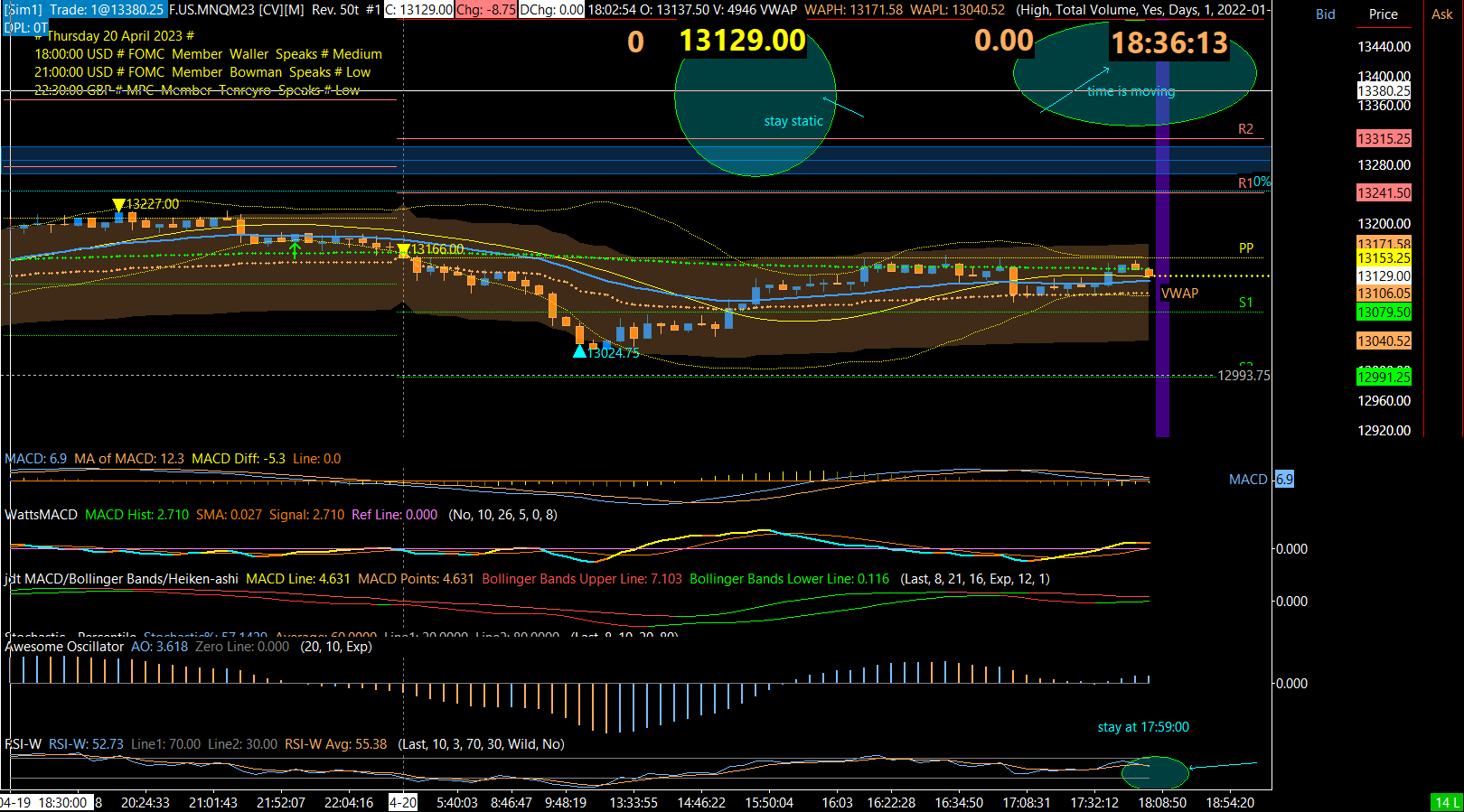The image size is (1464, 812).
Task: Click the red 13315.25 price marker
Action: [1384, 139]
